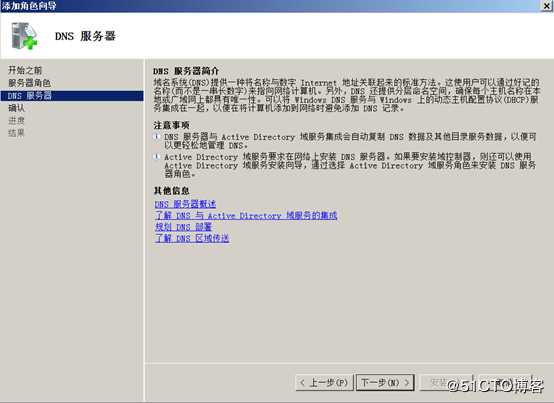
Task: Open the DNS 服务器概述 link
Action: point(185,204)
